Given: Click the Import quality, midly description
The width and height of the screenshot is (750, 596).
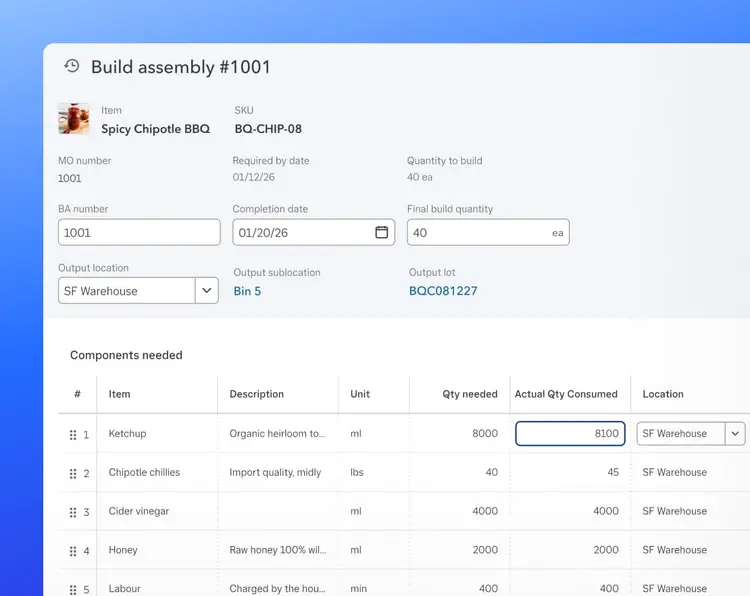Looking at the screenshot, I should (275, 472).
